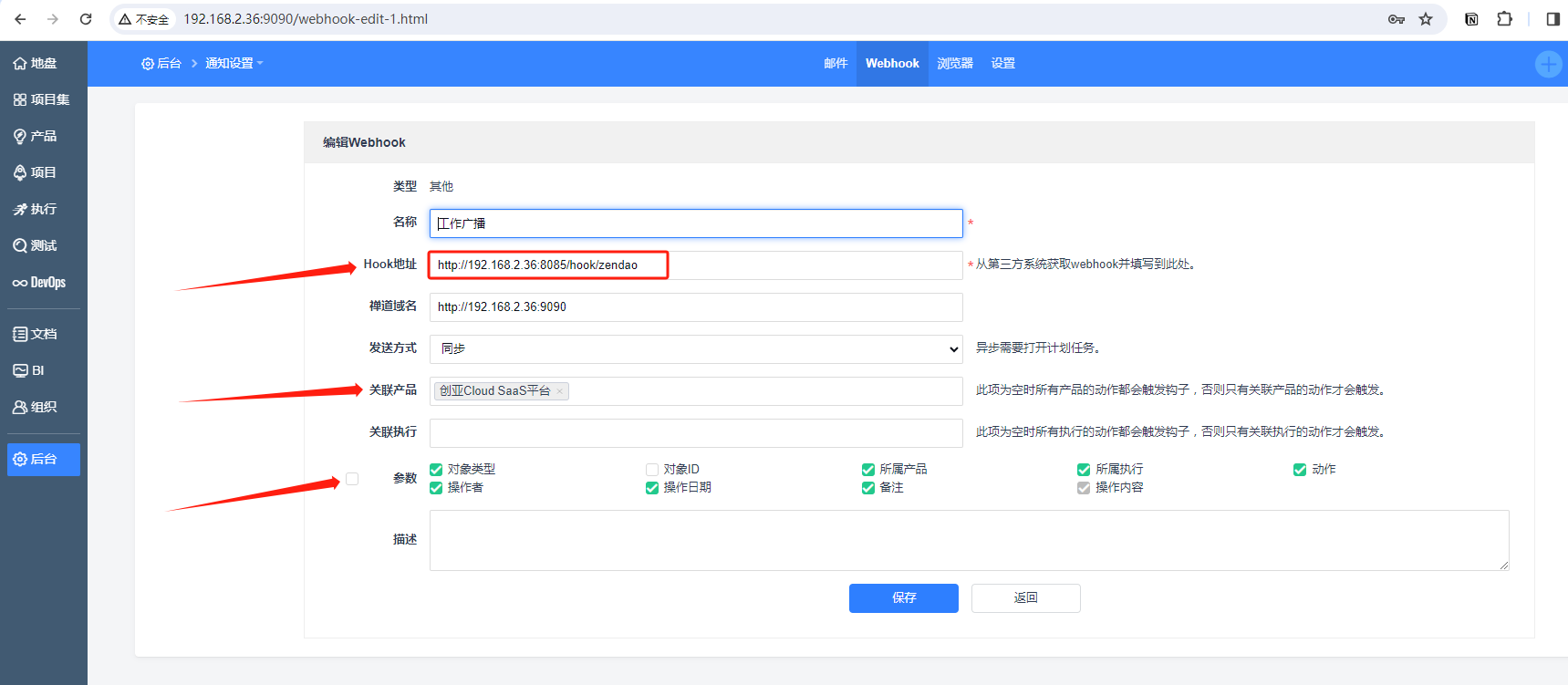Toggle the 备注 parameter checkbox
Image resolution: width=1568 pixels, height=685 pixels.
click(868, 488)
